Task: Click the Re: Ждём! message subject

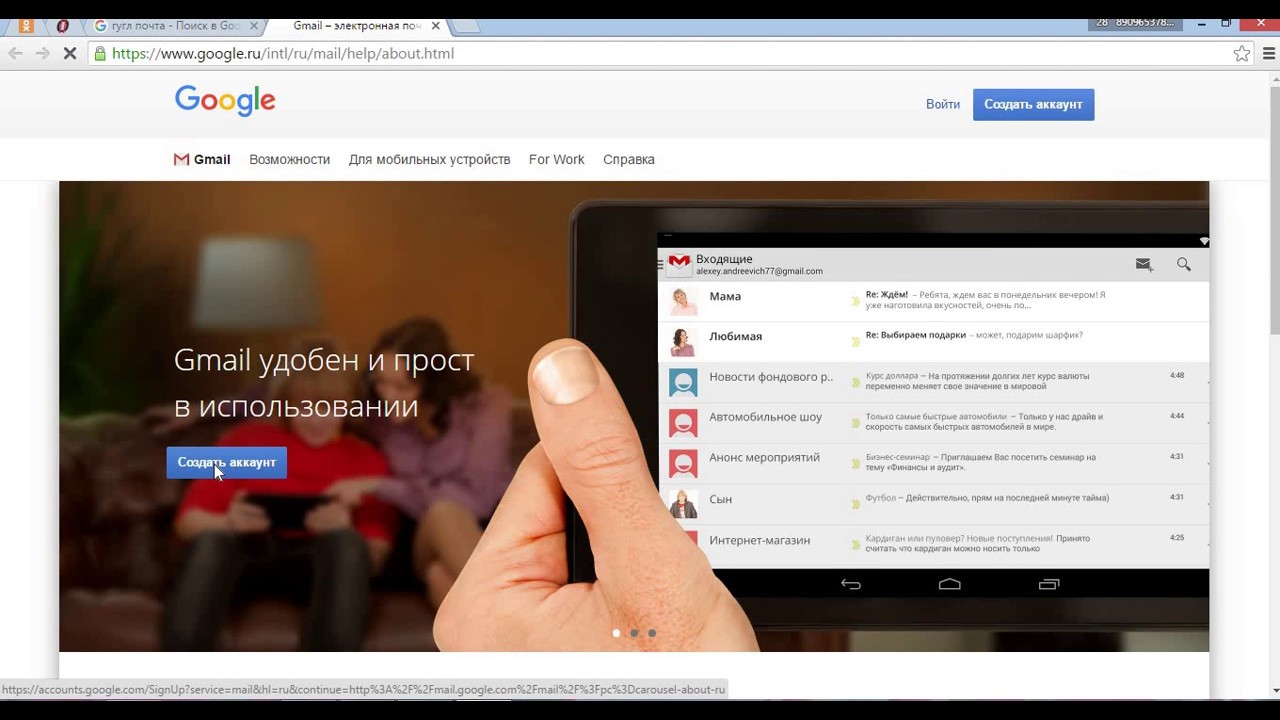Action: [x=887, y=295]
